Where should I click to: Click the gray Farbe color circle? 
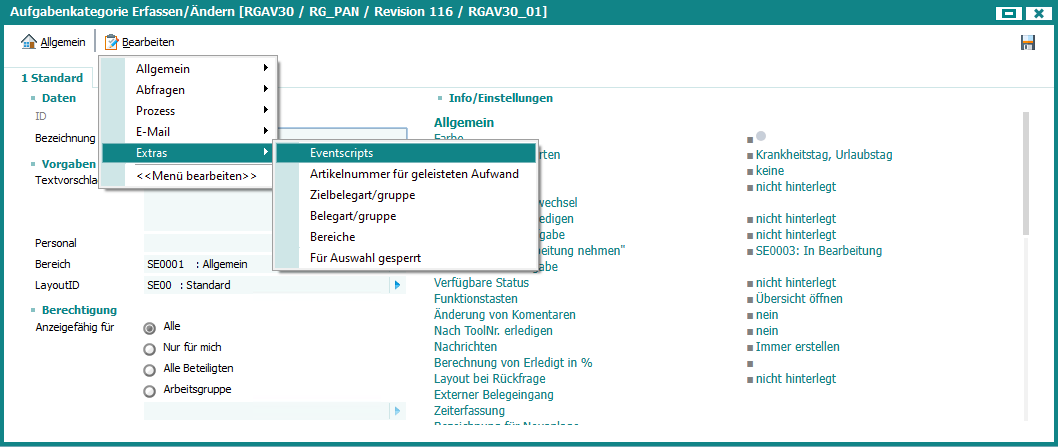click(761, 136)
